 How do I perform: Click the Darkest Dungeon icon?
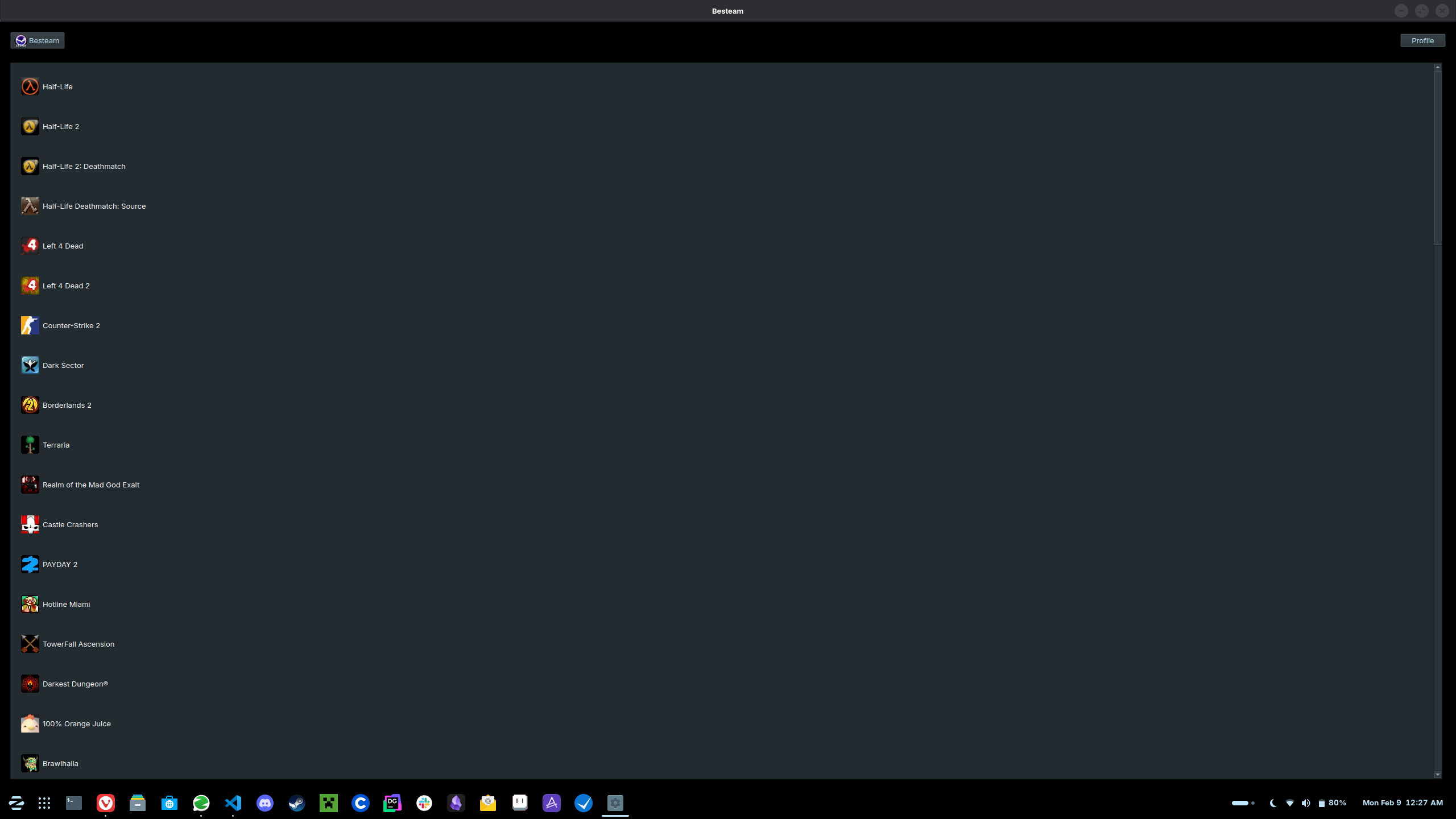coord(30,684)
